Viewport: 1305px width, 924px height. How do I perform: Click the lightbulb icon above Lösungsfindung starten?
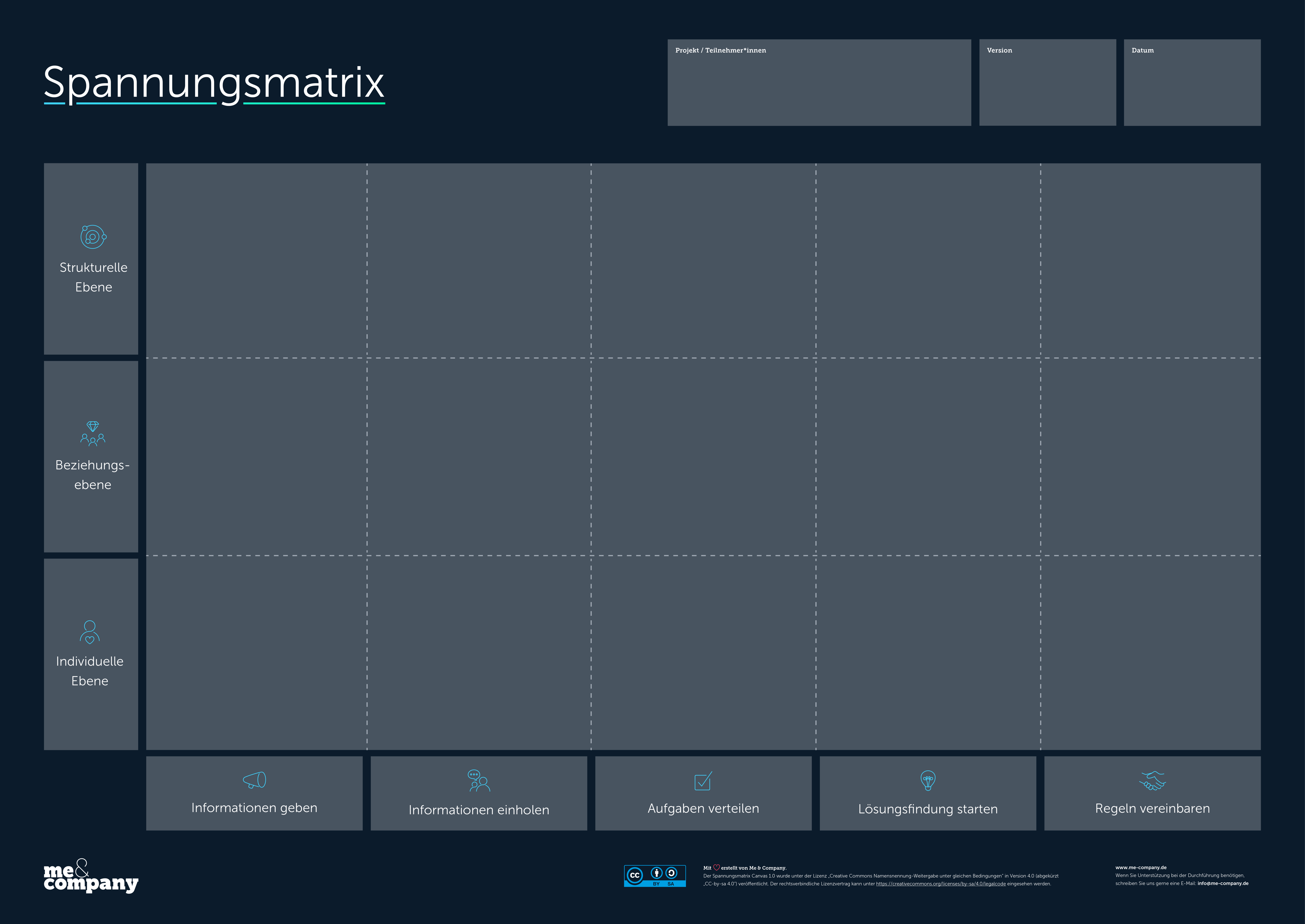pos(928,780)
